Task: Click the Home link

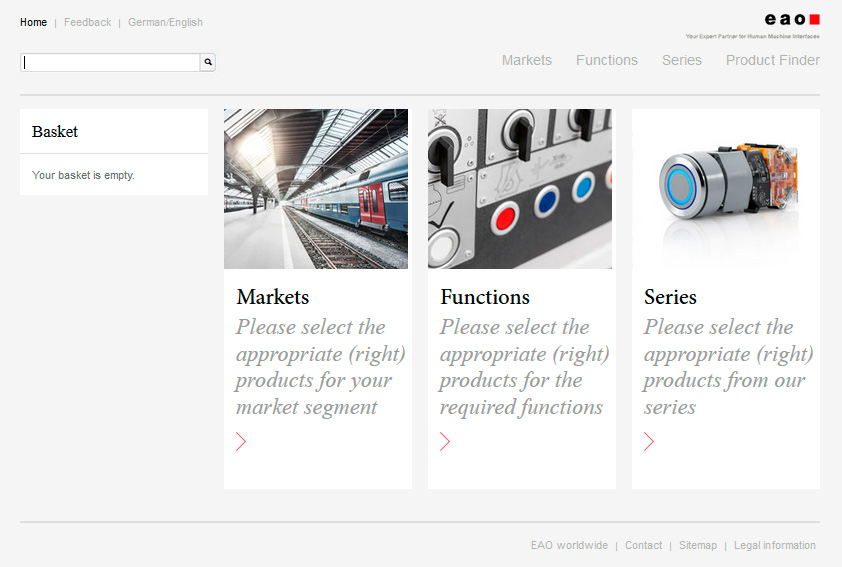Action: [33, 22]
